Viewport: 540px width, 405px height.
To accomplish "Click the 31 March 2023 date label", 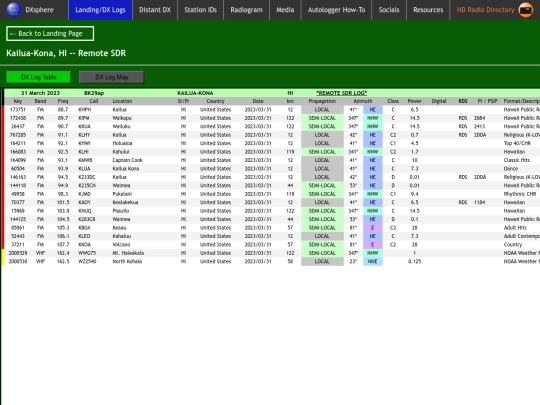I will (40, 93).
